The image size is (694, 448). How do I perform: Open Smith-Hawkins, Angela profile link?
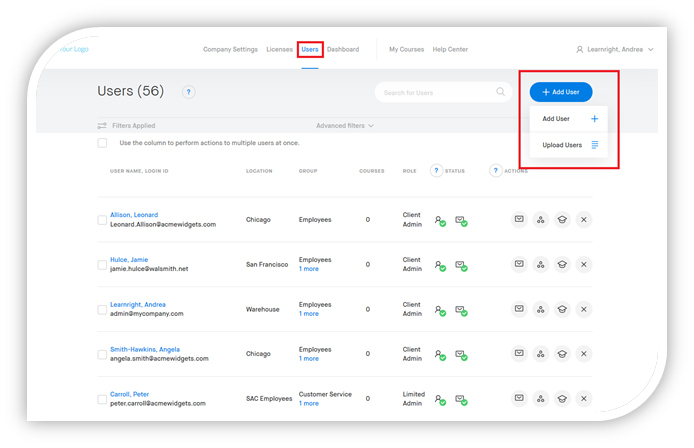click(145, 349)
